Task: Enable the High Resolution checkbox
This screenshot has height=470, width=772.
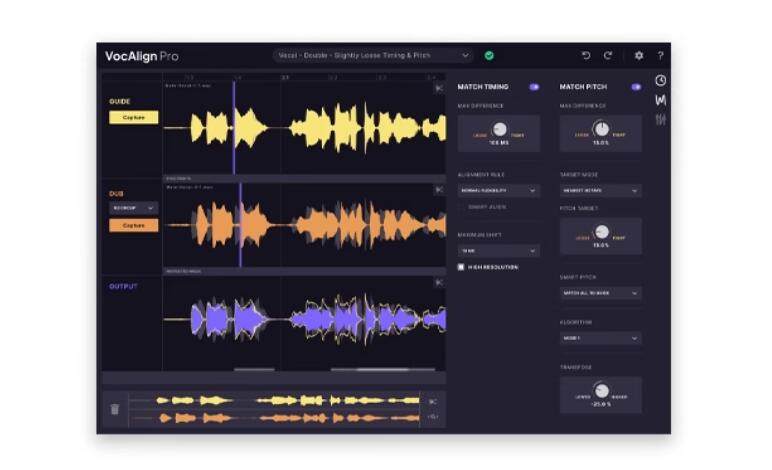Action: (x=461, y=267)
